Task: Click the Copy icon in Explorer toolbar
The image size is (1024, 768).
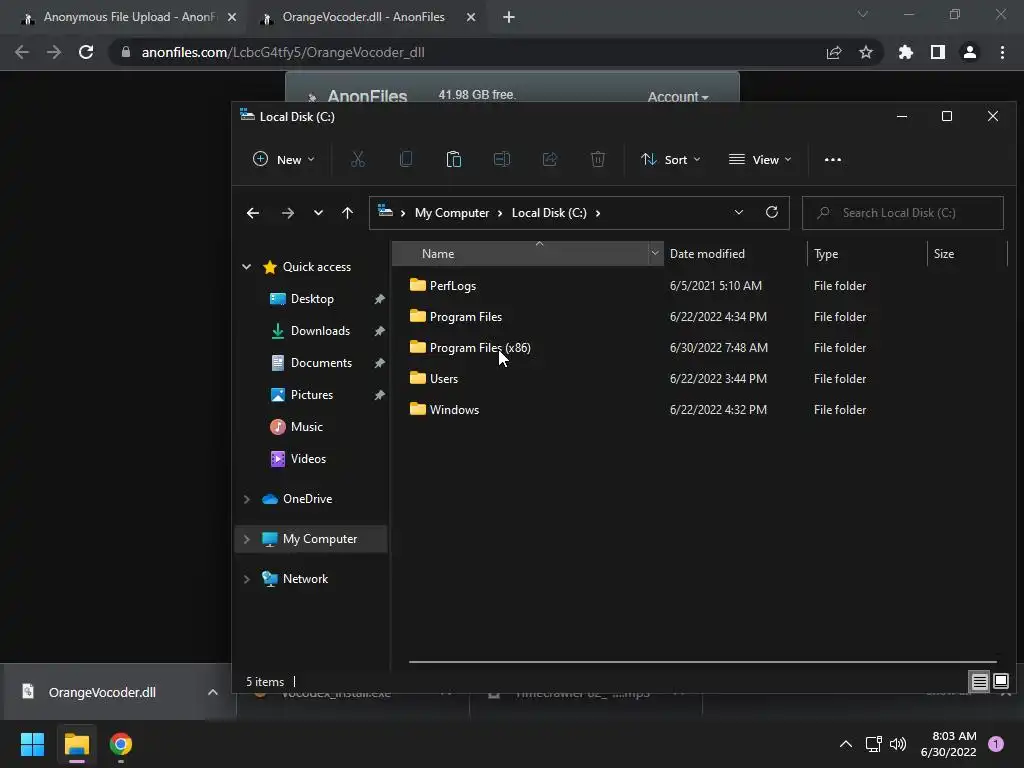Action: tap(406, 159)
